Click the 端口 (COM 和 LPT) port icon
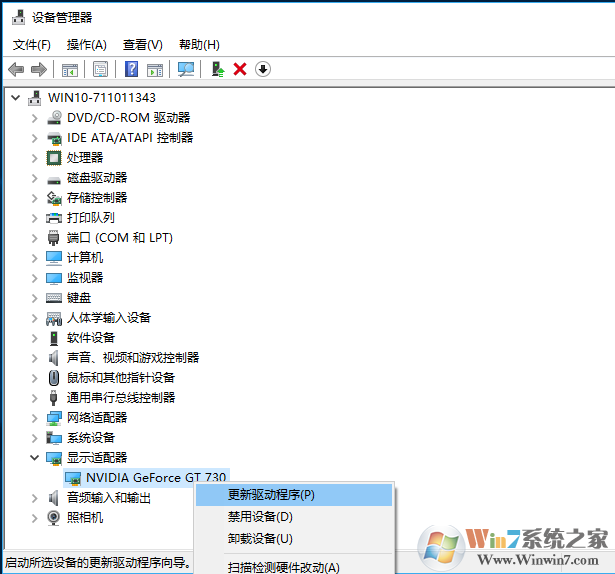This screenshot has width=615, height=574. [53, 238]
